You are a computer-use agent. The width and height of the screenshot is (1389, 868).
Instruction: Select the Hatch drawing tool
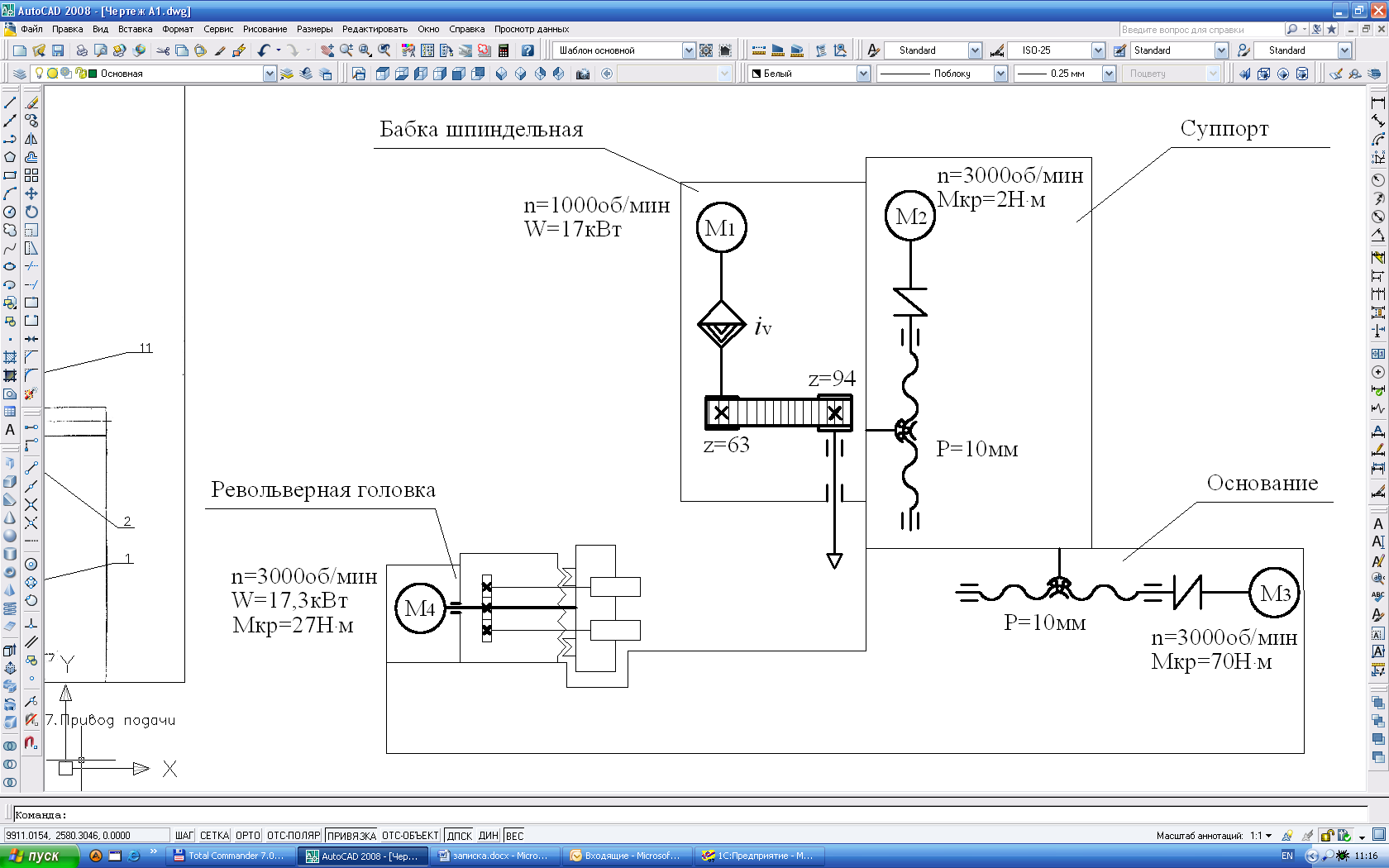click(x=10, y=357)
